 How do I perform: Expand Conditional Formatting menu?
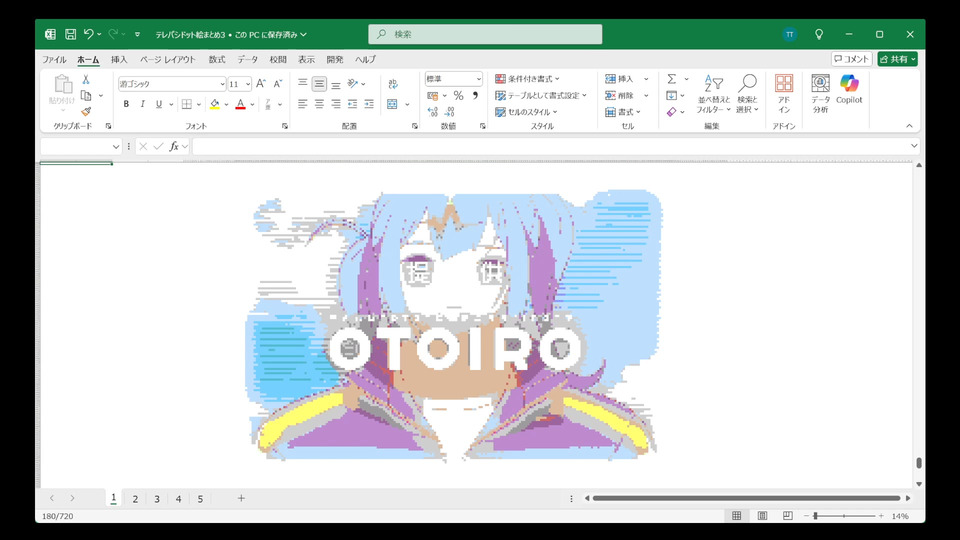[x=527, y=79]
